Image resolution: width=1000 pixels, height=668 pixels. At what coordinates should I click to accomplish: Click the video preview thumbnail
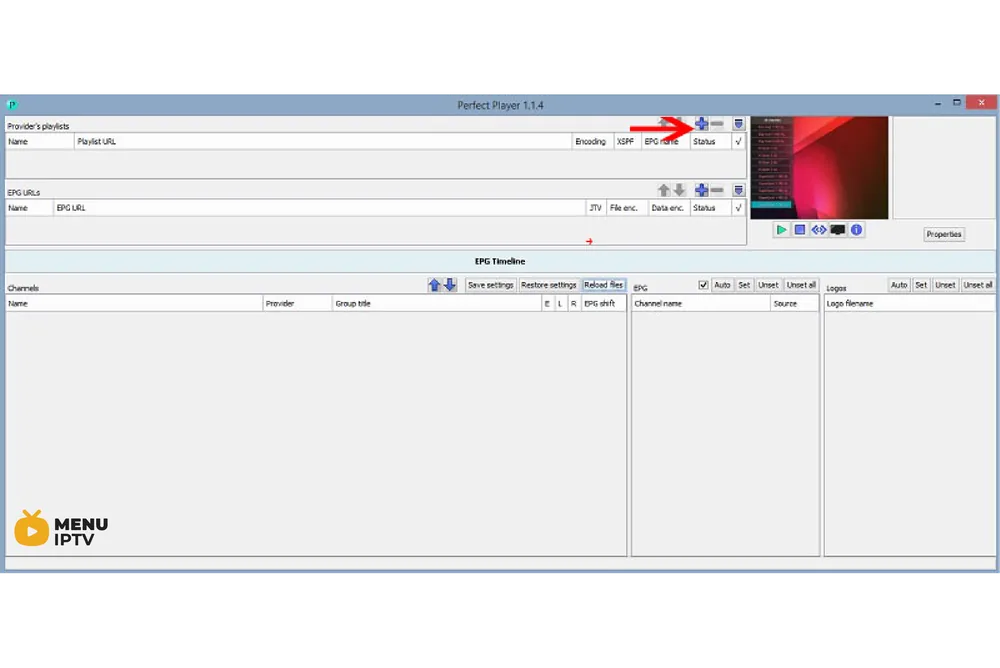820,168
